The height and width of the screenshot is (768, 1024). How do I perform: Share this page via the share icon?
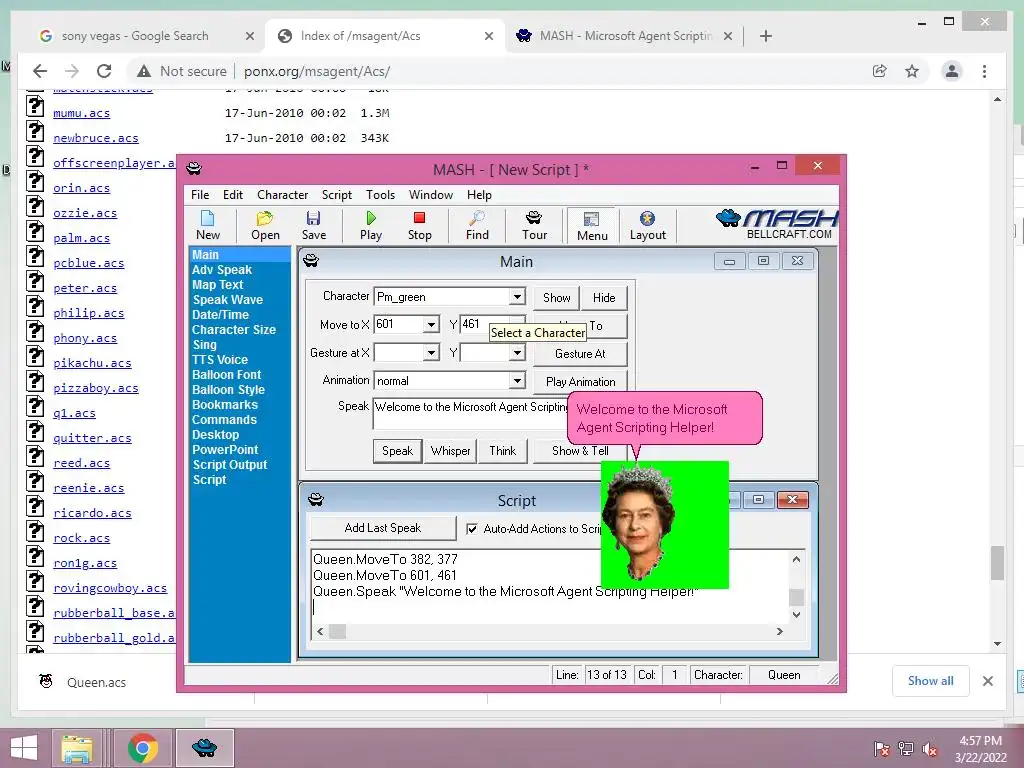879,71
